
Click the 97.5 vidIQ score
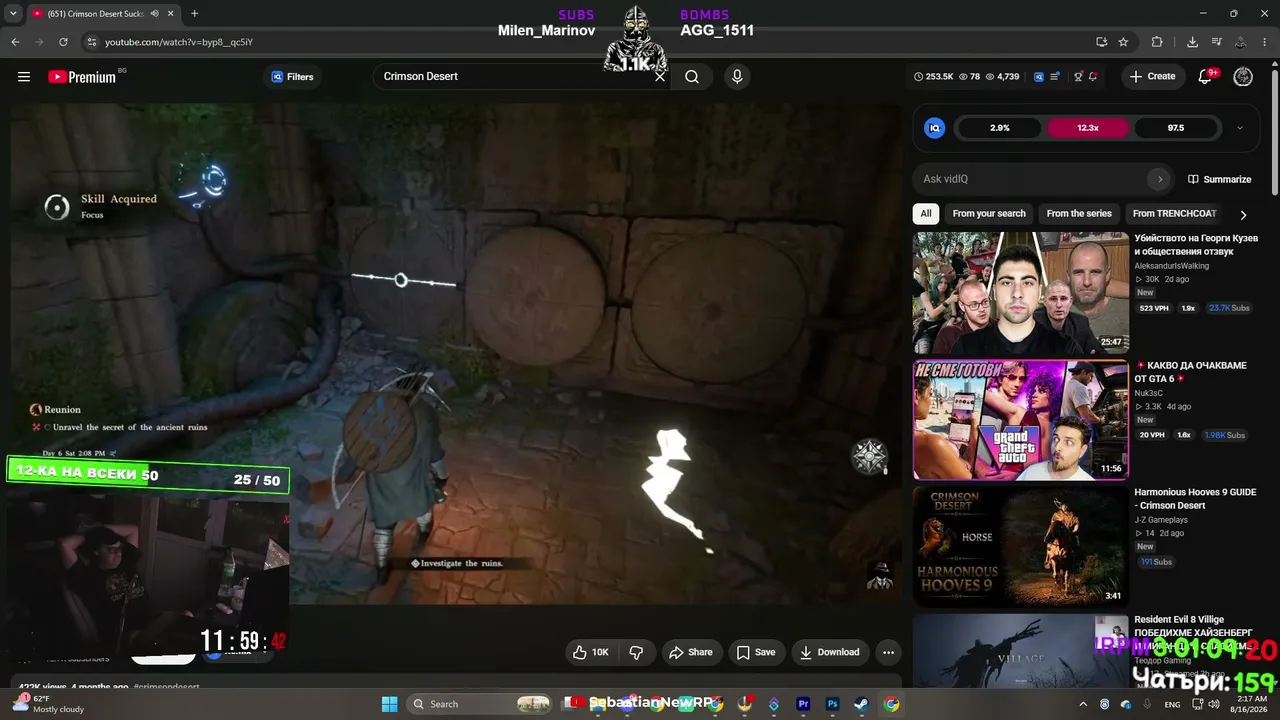(1176, 128)
